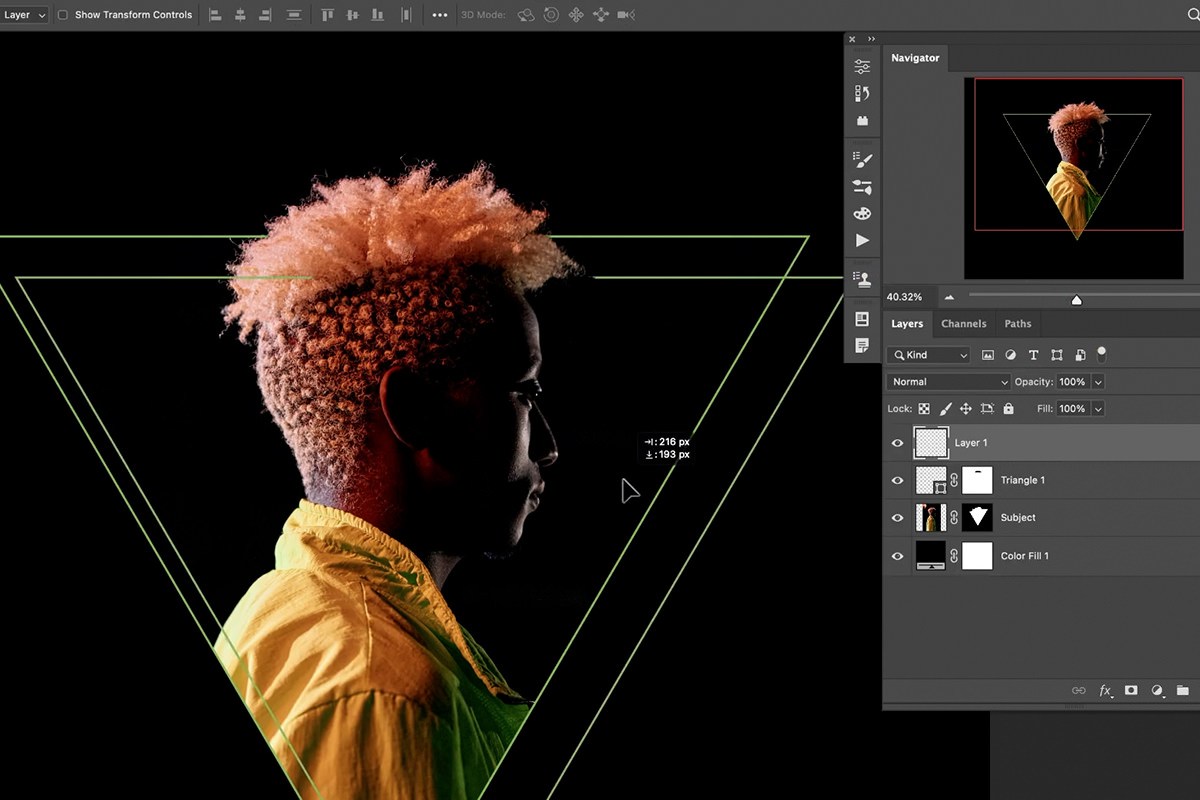
Task: Align bottom edges in options bar
Action: coord(377,15)
